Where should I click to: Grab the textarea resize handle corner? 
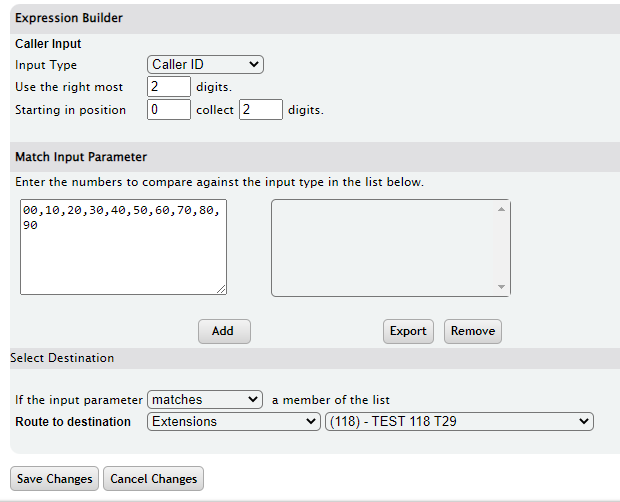(222, 290)
